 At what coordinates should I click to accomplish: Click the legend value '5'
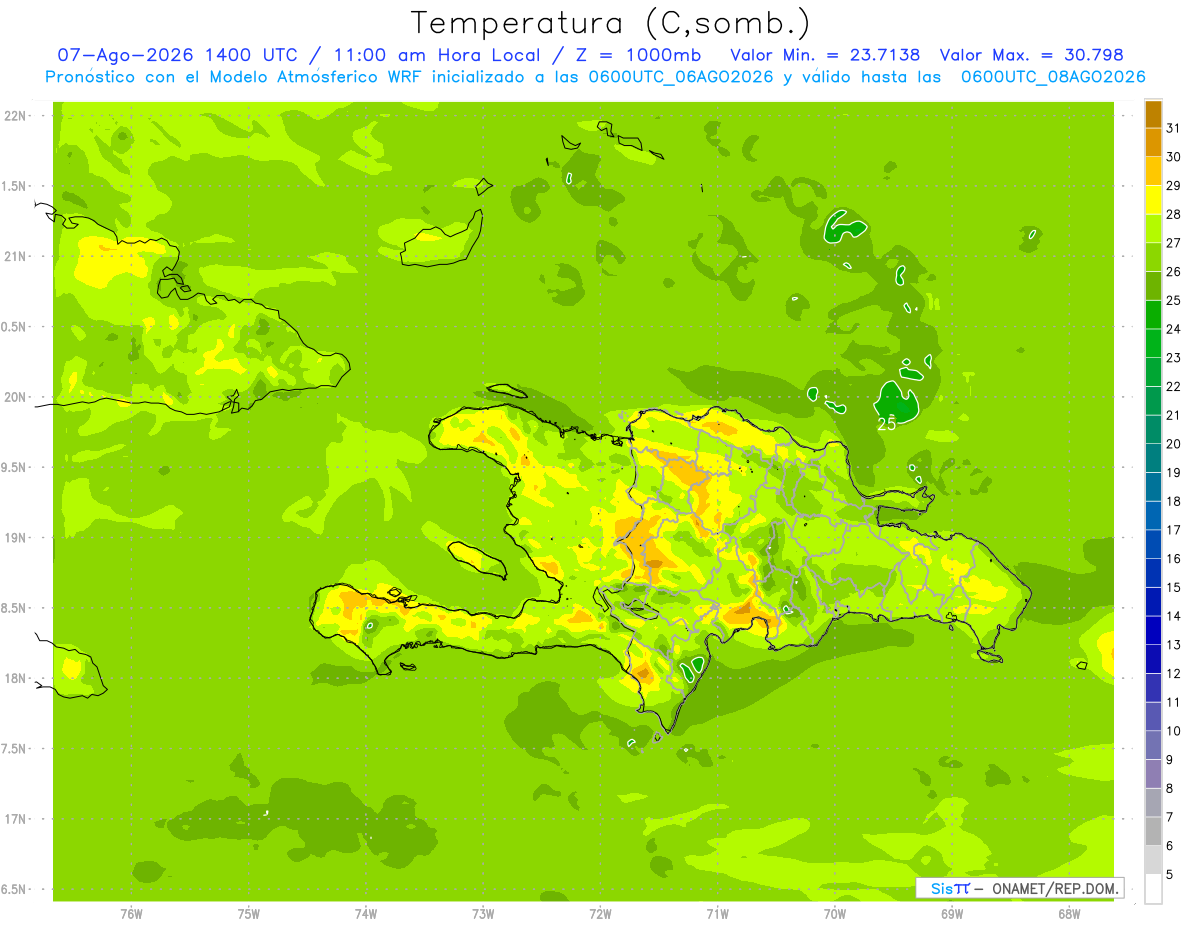[1169, 874]
